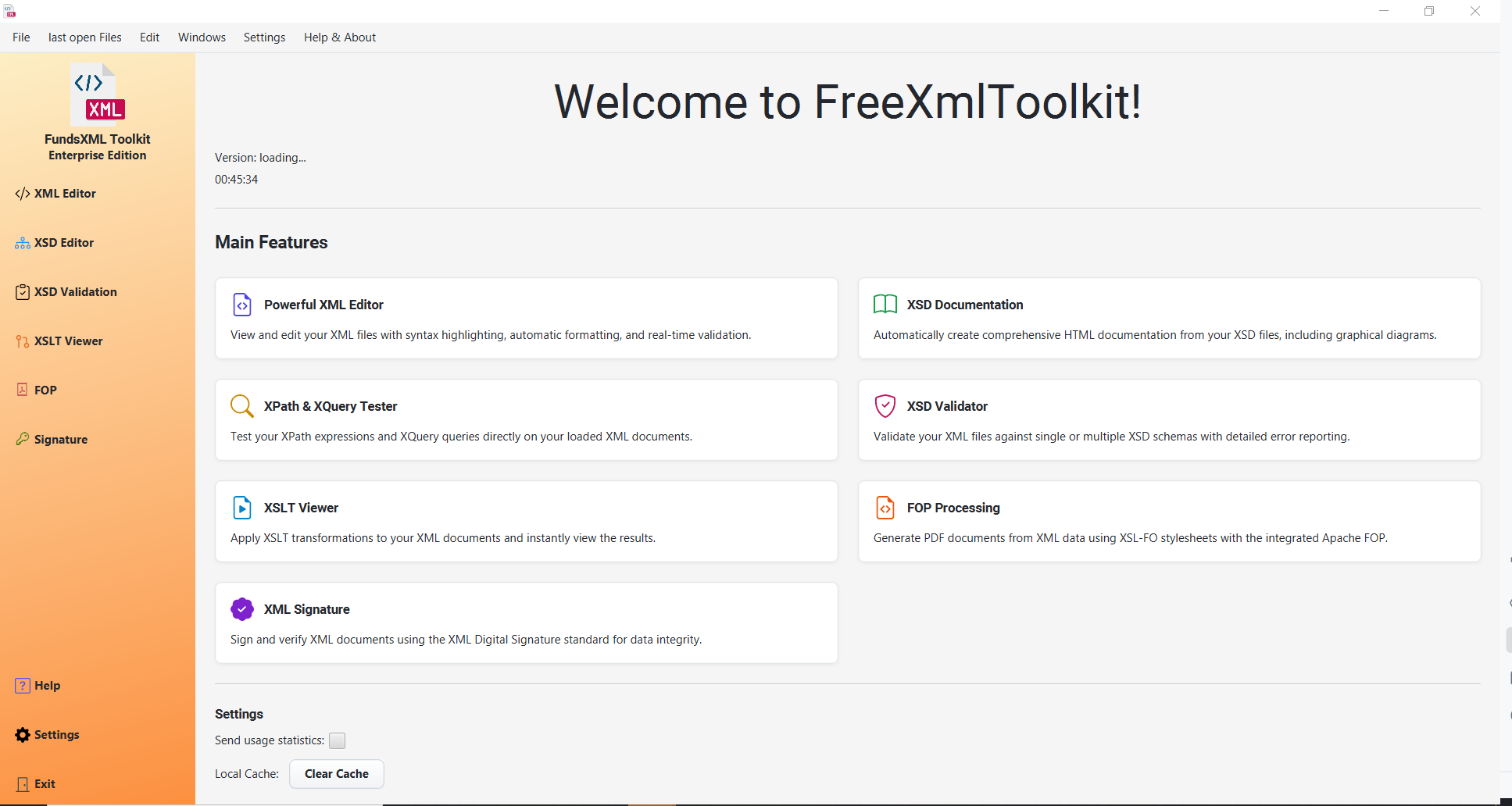Click the XSD Validator card description text

click(1112, 437)
